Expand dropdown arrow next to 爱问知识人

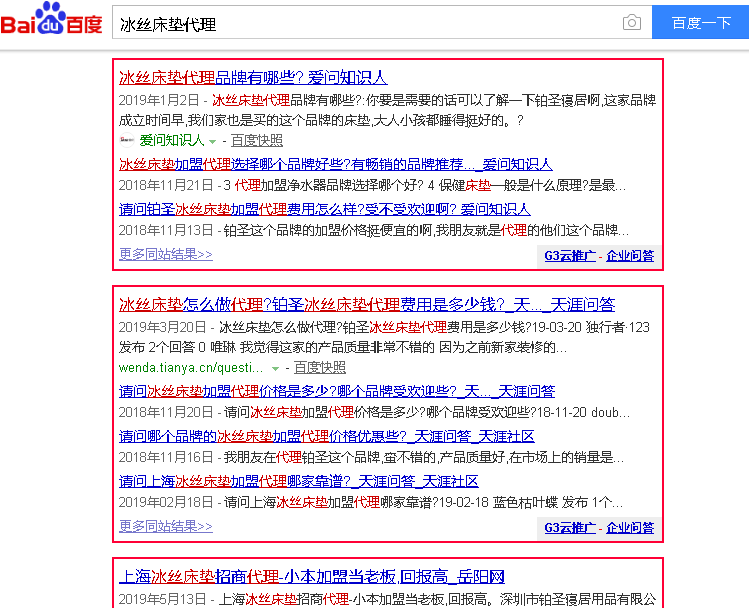[x=213, y=141]
